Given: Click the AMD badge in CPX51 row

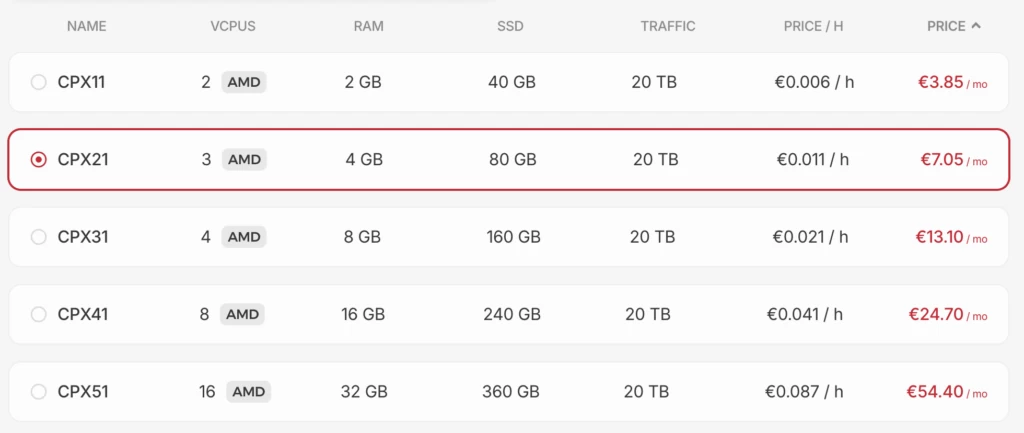Looking at the screenshot, I should [x=248, y=391].
